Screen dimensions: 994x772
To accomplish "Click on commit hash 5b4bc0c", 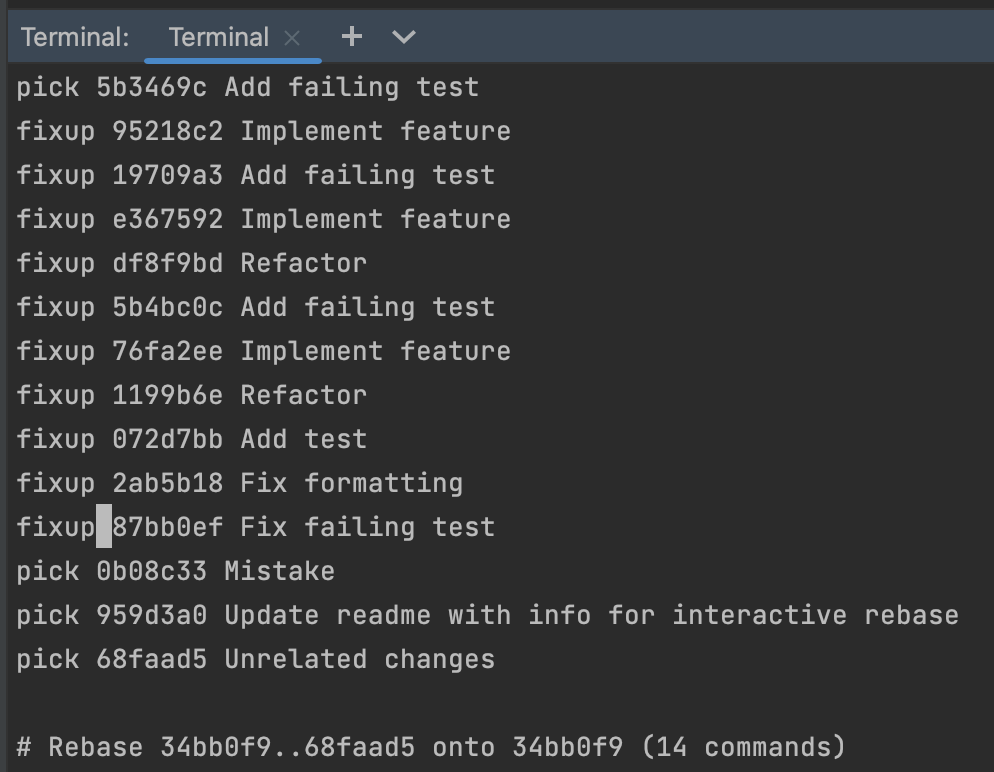I will pyautogui.click(x=167, y=307).
